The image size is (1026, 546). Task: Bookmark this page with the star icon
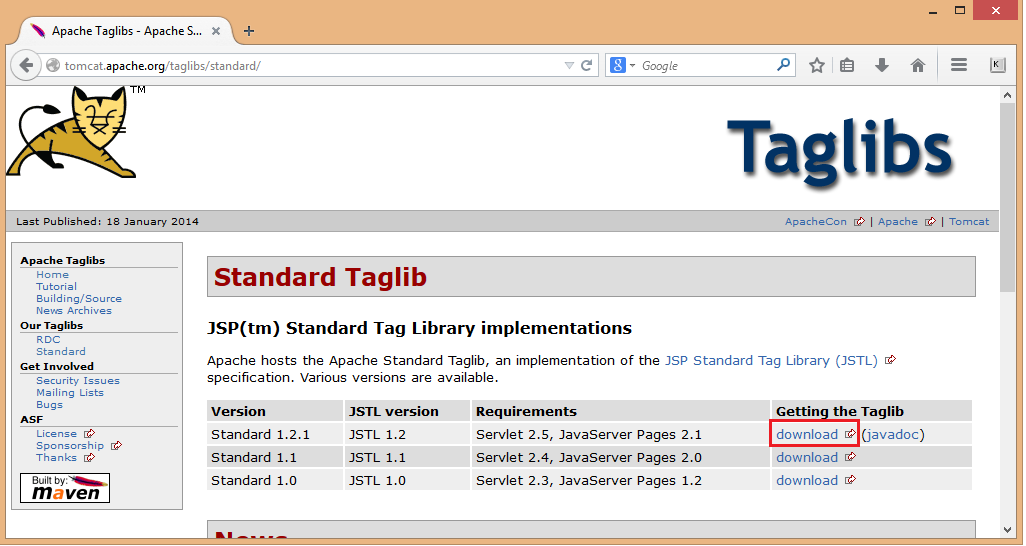coord(817,65)
